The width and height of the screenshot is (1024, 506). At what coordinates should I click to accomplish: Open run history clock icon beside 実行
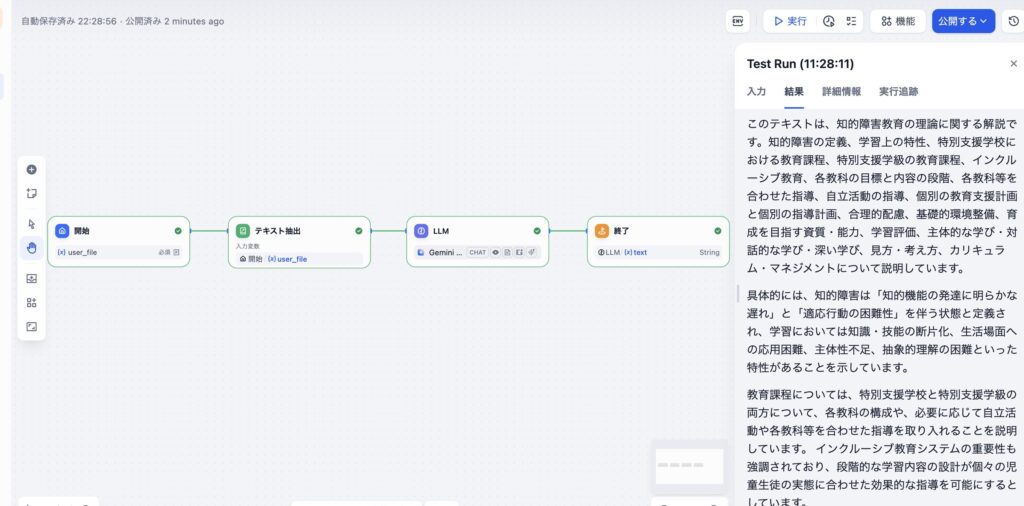pos(829,21)
